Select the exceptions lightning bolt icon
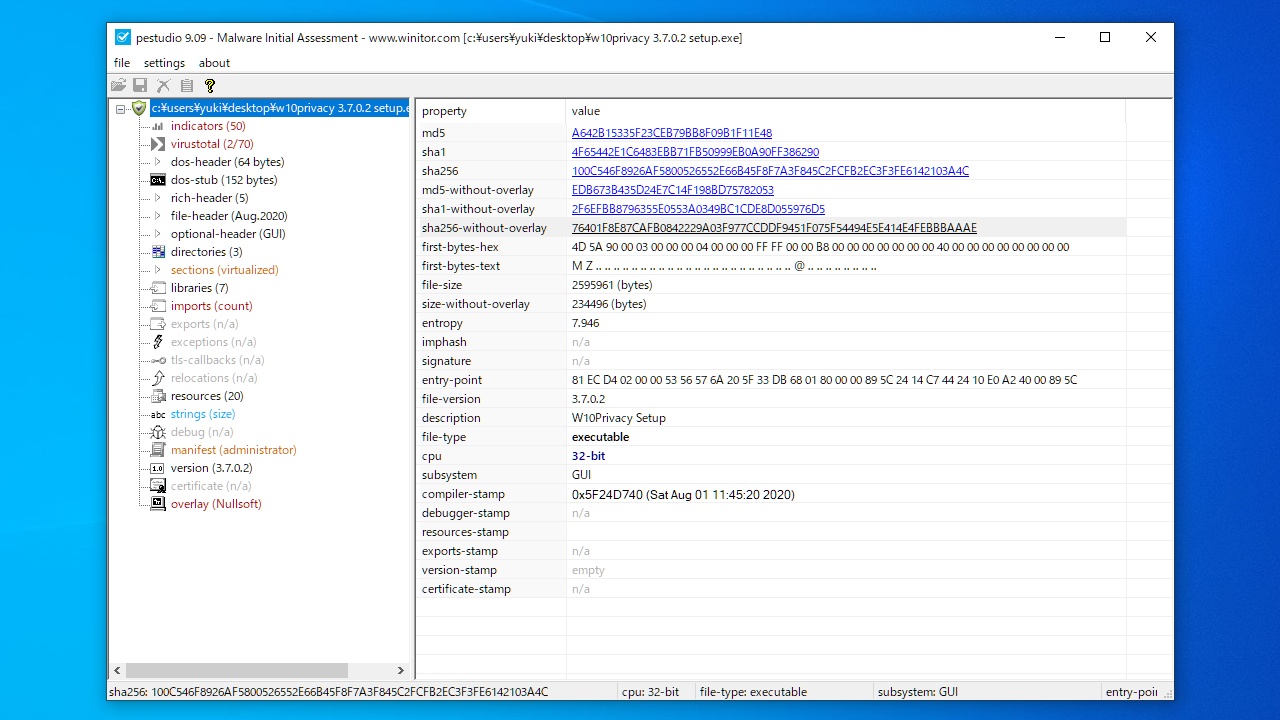 pos(158,342)
